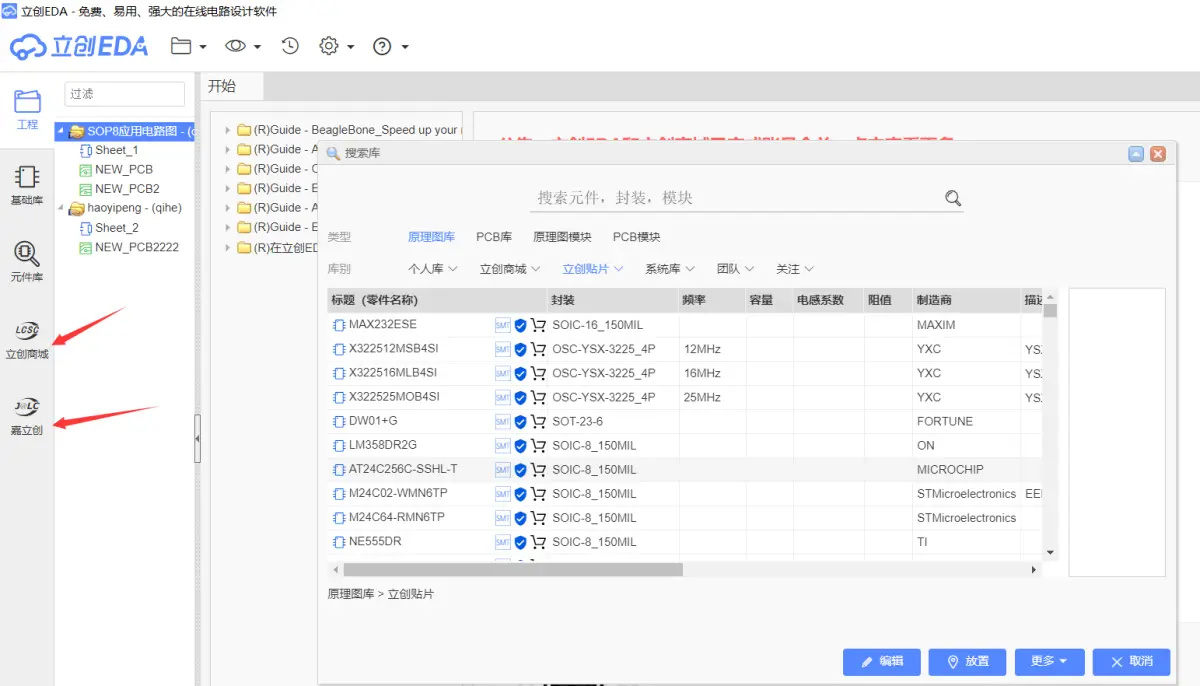This screenshot has height=686, width=1200.
Task: Select the 原理图模块 type tab
Action: pyautogui.click(x=562, y=237)
